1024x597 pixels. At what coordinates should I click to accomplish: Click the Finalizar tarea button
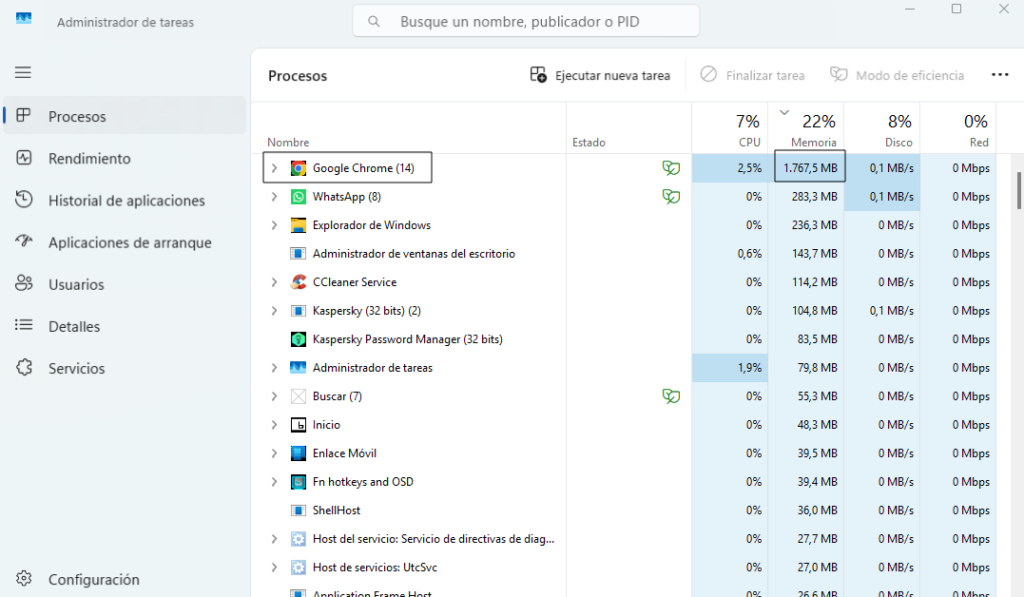pos(752,75)
